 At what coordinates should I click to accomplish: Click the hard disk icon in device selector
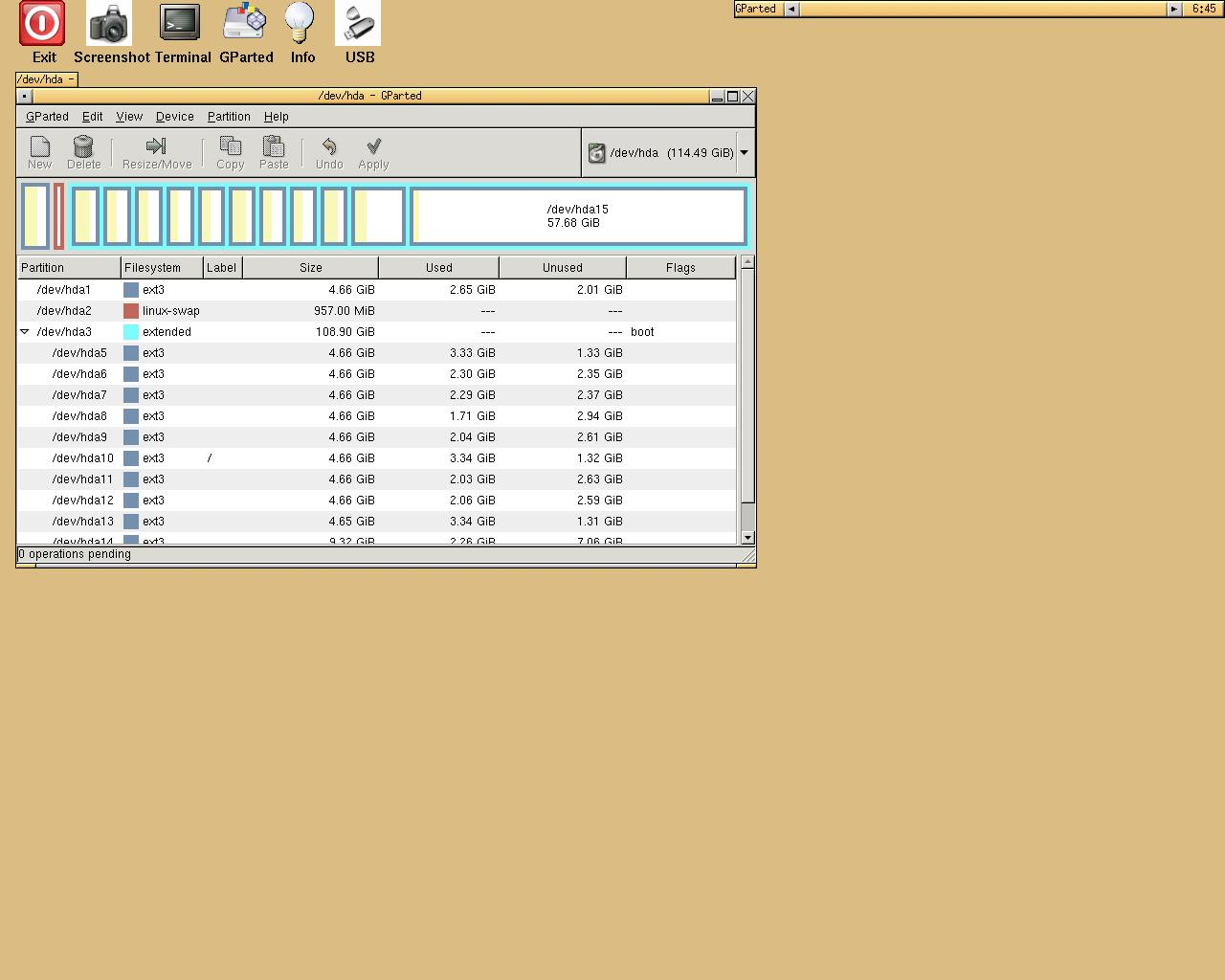[x=596, y=153]
